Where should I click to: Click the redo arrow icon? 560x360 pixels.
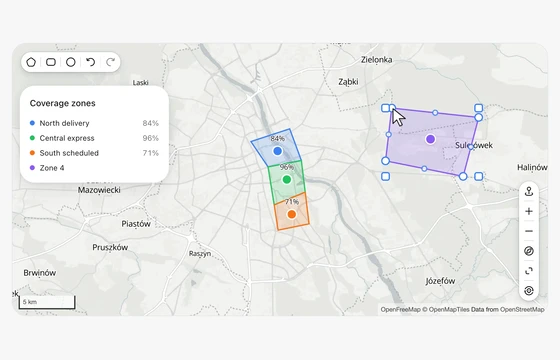(110, 62)
